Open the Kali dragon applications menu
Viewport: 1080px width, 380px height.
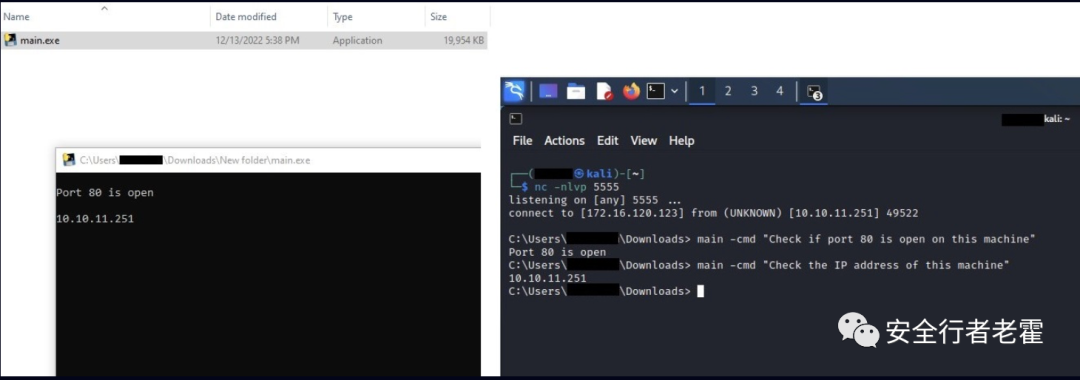(x=514, y=91)
